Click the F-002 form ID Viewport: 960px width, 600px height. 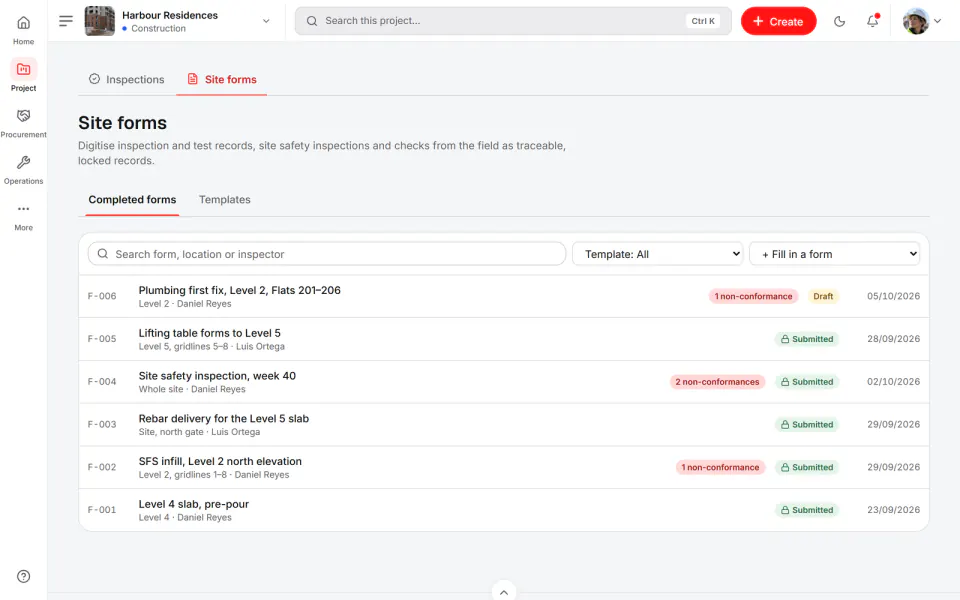pyautogui.click(x=102, y=467)
